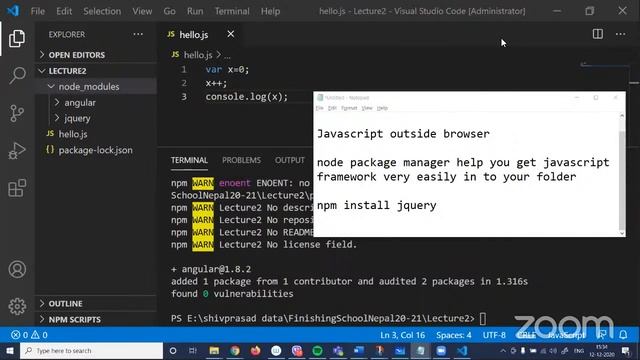This screenshot has height=360, width=640.
Task: Click the Windows taskbar search box
Action: [91, 351]
